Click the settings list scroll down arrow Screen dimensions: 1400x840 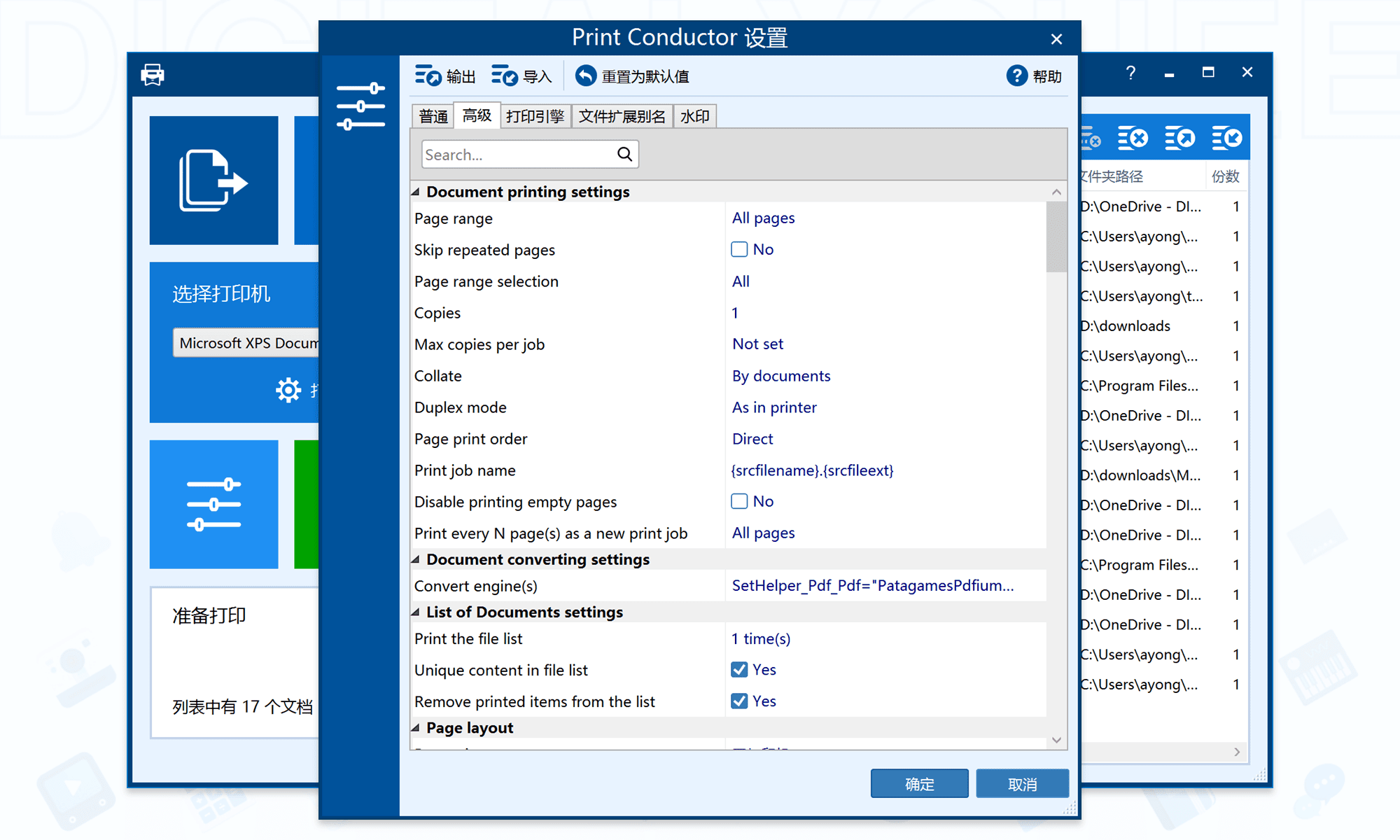click(x=1056, y=740)
